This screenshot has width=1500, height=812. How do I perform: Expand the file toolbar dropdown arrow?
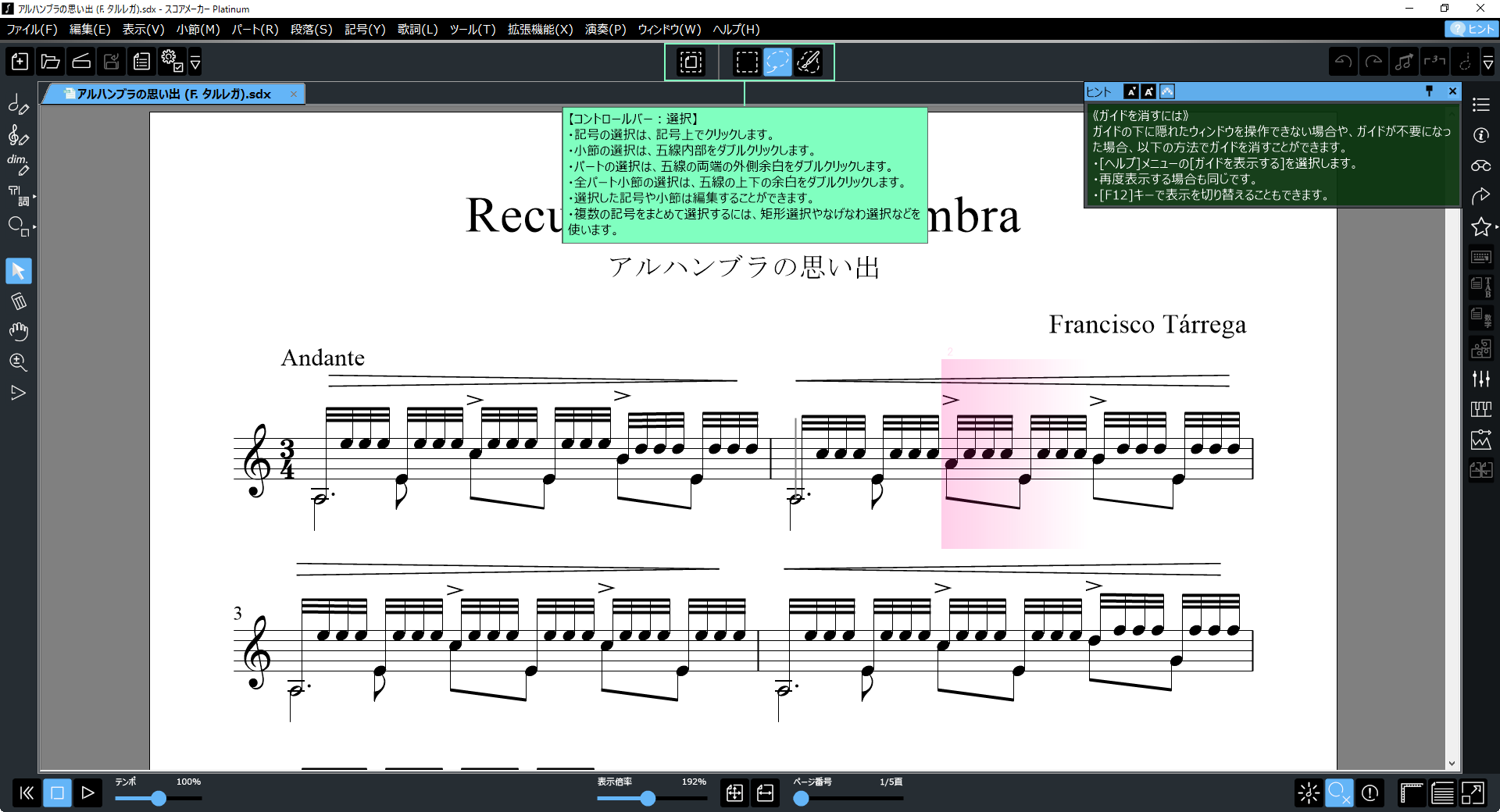(195, 61)
